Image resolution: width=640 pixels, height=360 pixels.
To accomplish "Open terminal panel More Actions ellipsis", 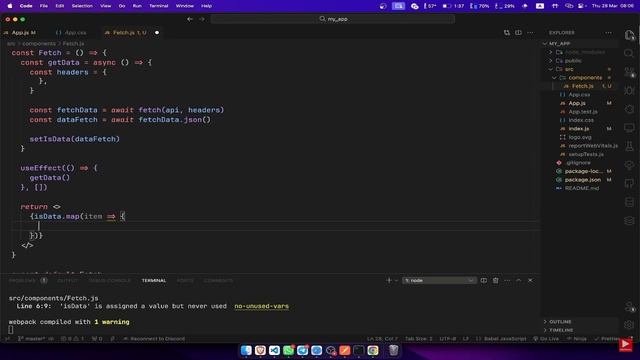I will [507, 280].
